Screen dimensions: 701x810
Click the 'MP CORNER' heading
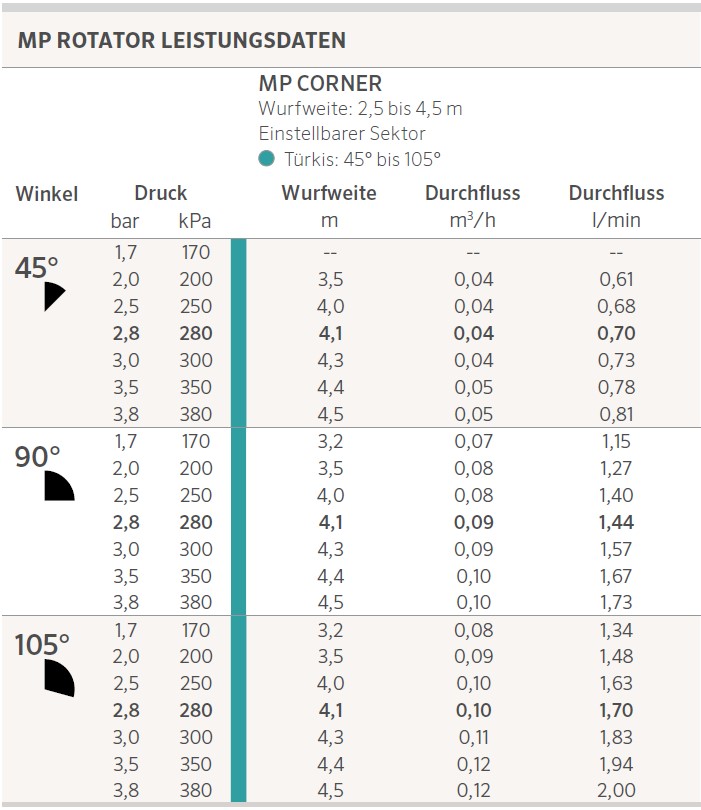(320, 83)
